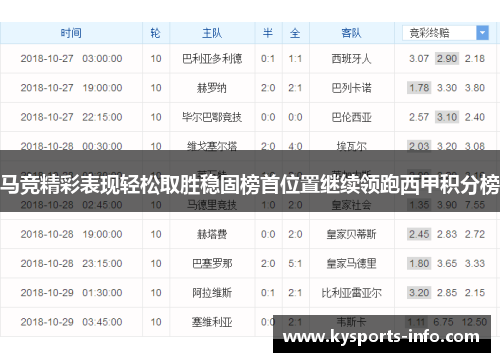Click the 2018-10-28 19:00:00 match time
Screen dimensions: 500x362
[71, 234]
